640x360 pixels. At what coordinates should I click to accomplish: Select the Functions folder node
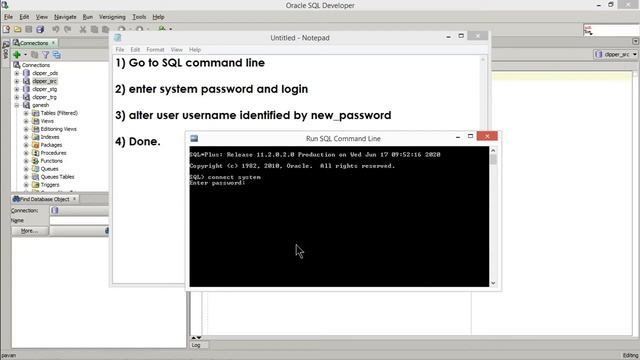[x=51, y=161]
